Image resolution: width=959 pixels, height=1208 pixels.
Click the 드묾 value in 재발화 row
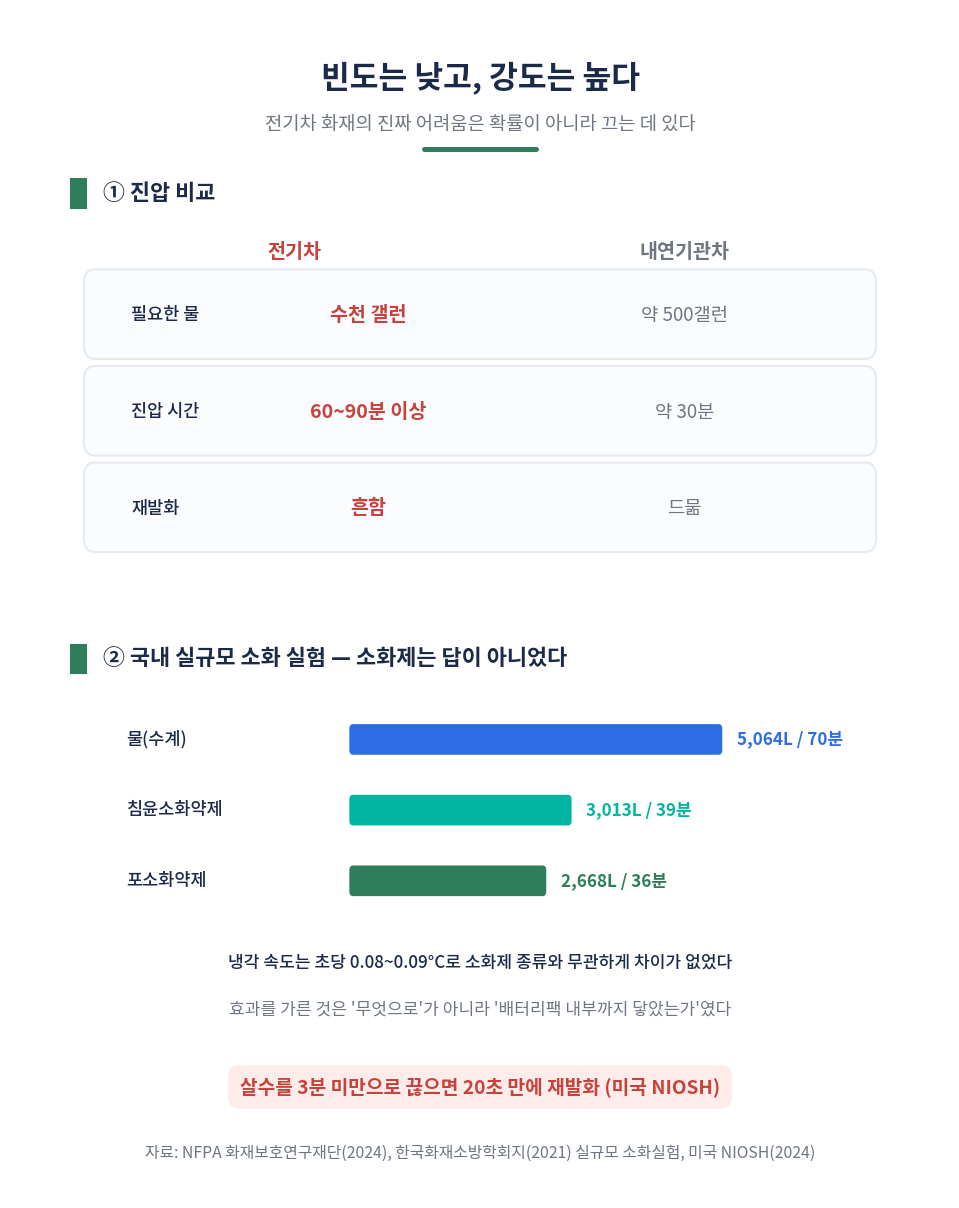(684, 507)
